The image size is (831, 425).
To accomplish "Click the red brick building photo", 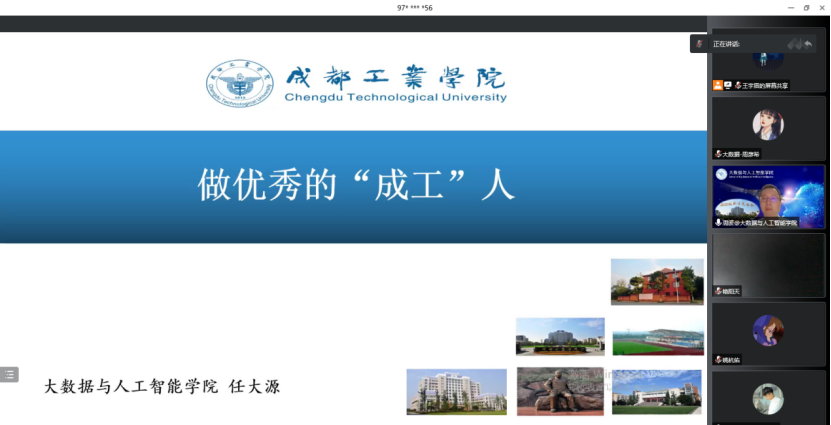I will [x=657, y=281].
